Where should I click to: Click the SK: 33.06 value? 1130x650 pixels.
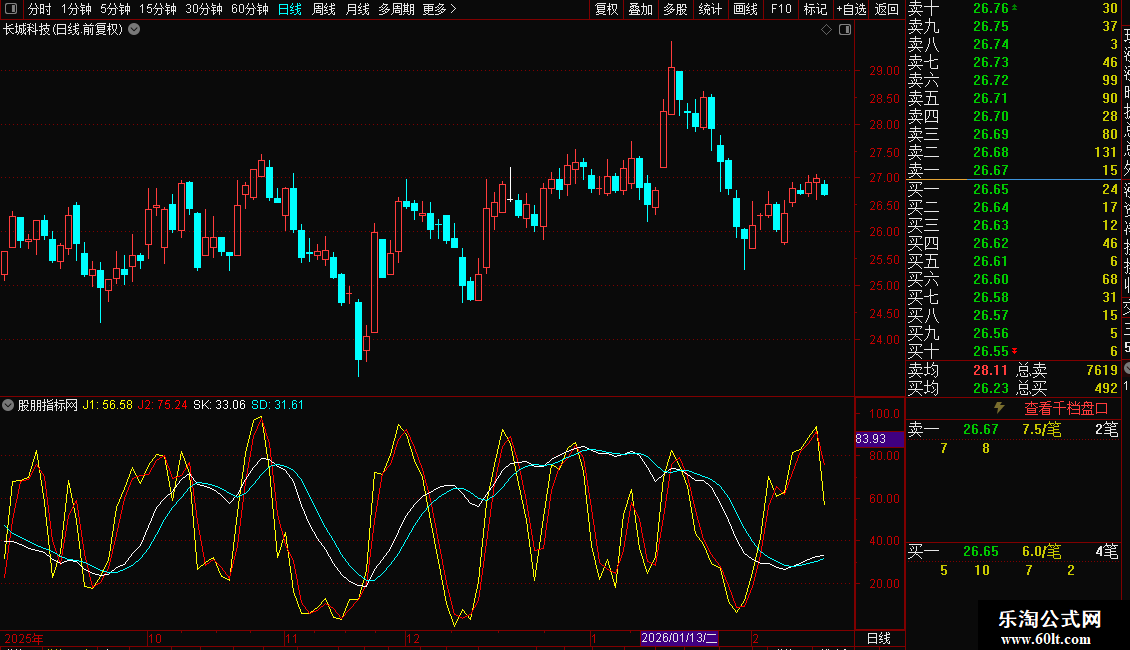(x=219, y=405)
